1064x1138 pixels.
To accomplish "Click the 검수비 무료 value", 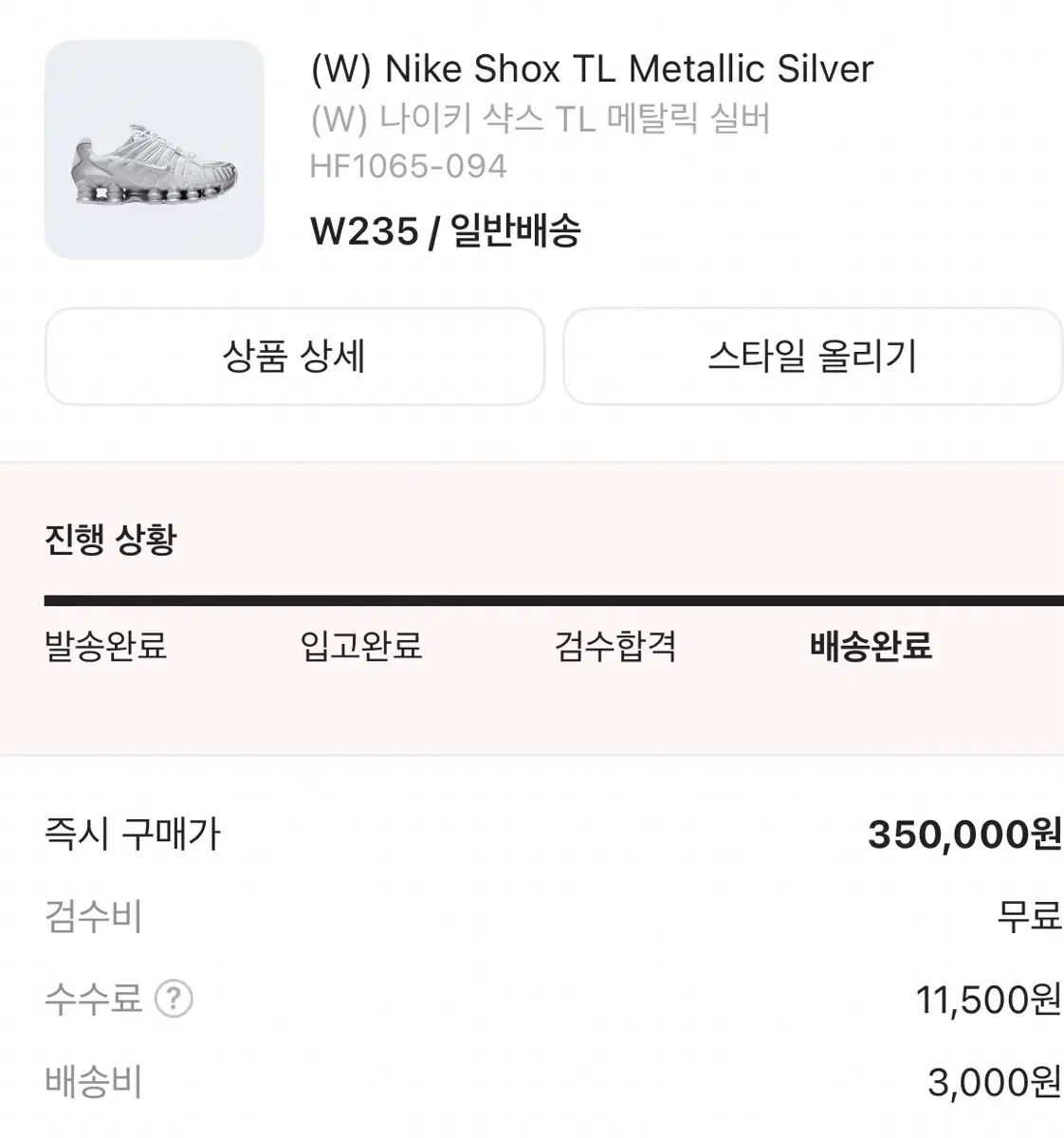I will point(1028,917).
